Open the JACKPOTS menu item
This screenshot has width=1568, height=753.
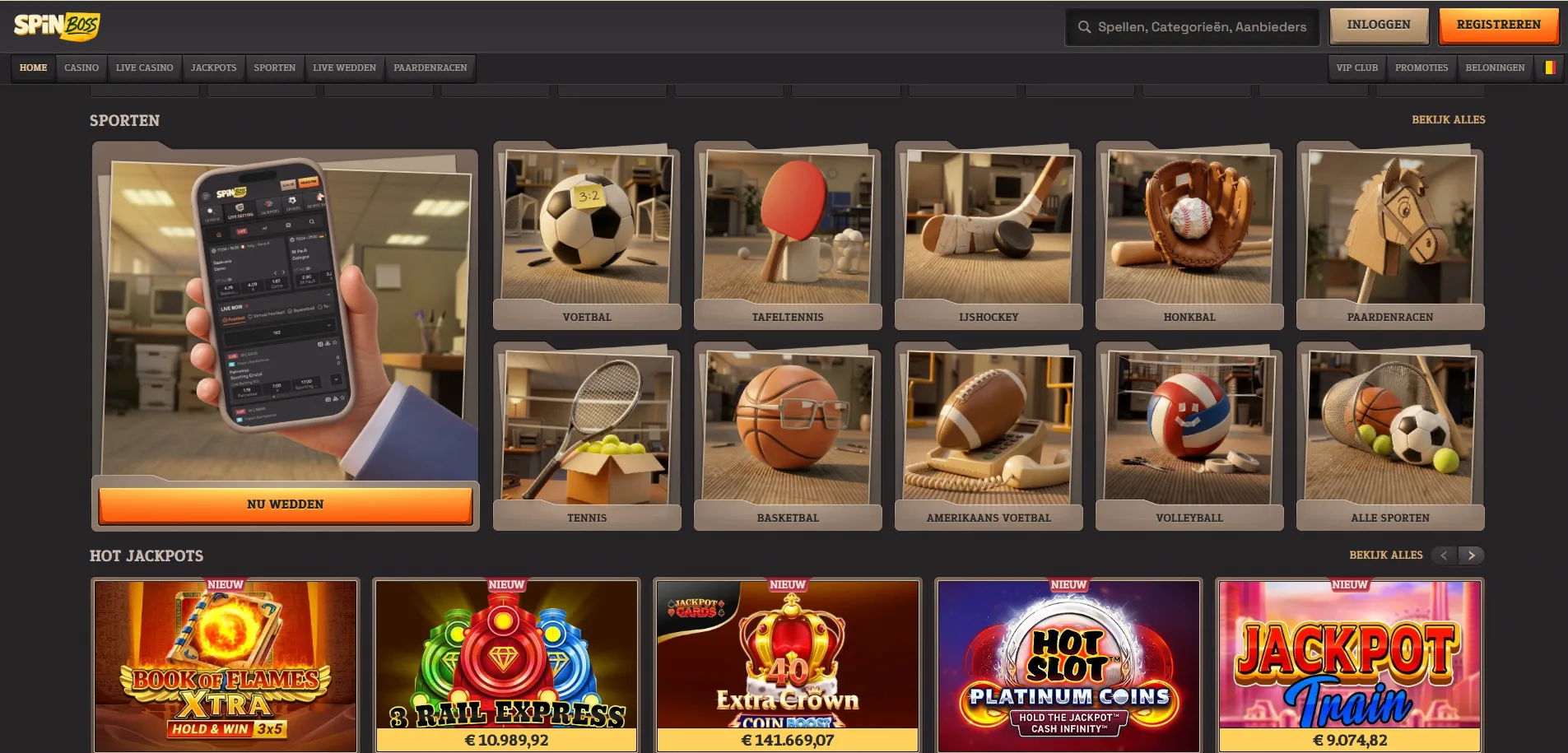[213, 67]
